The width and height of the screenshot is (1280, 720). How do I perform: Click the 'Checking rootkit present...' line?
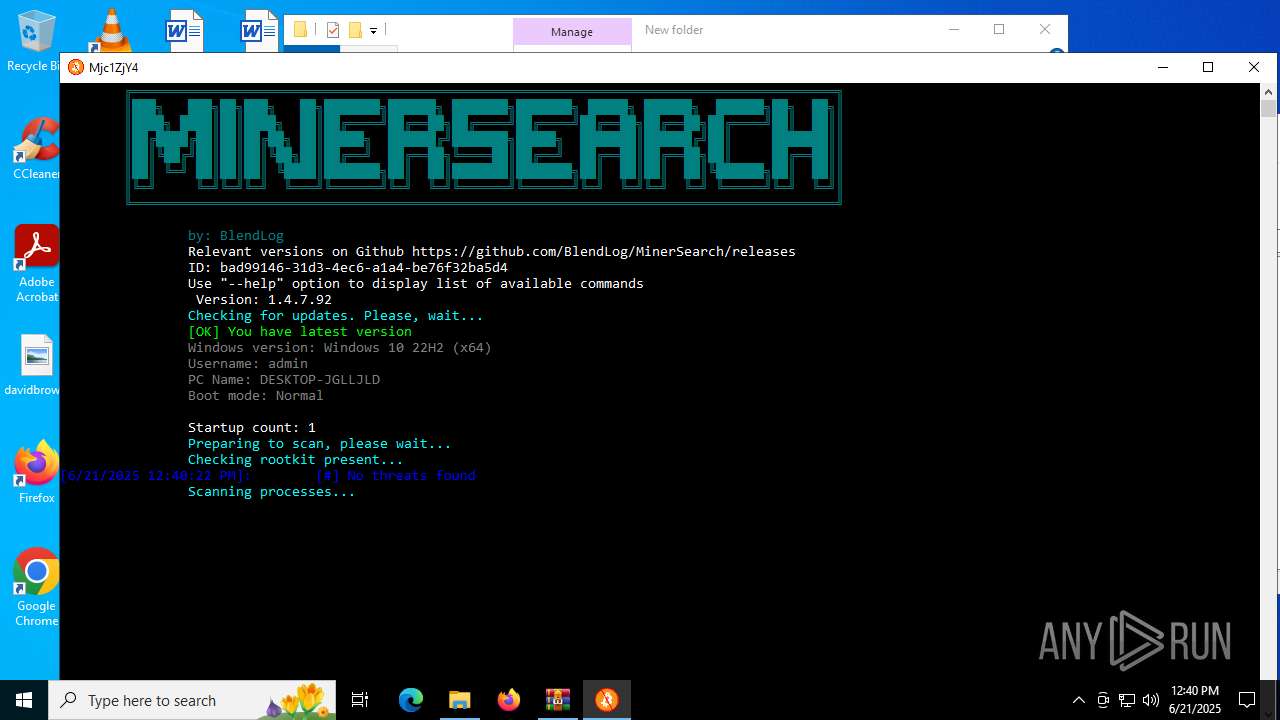296,460
